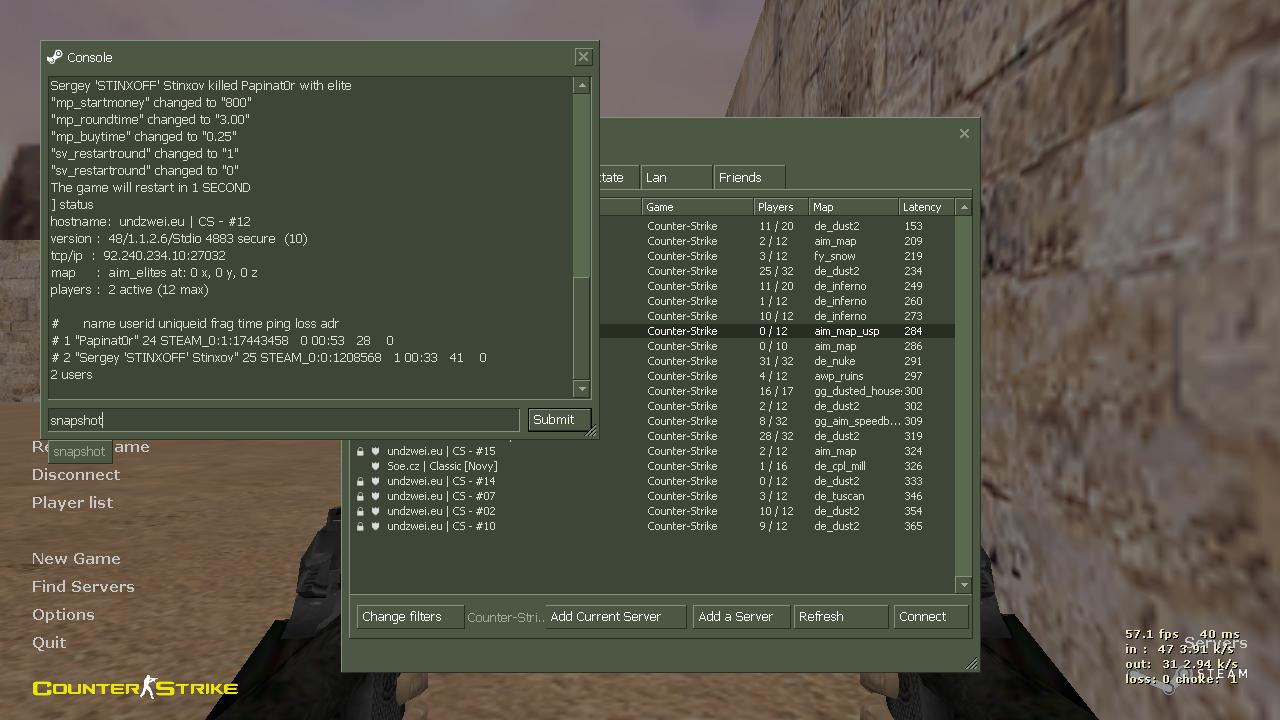Click the Counter-Strike logo at bottom left
Image resolution: width=1280 pixels, height=720 pixels.
tap(135, 687)
